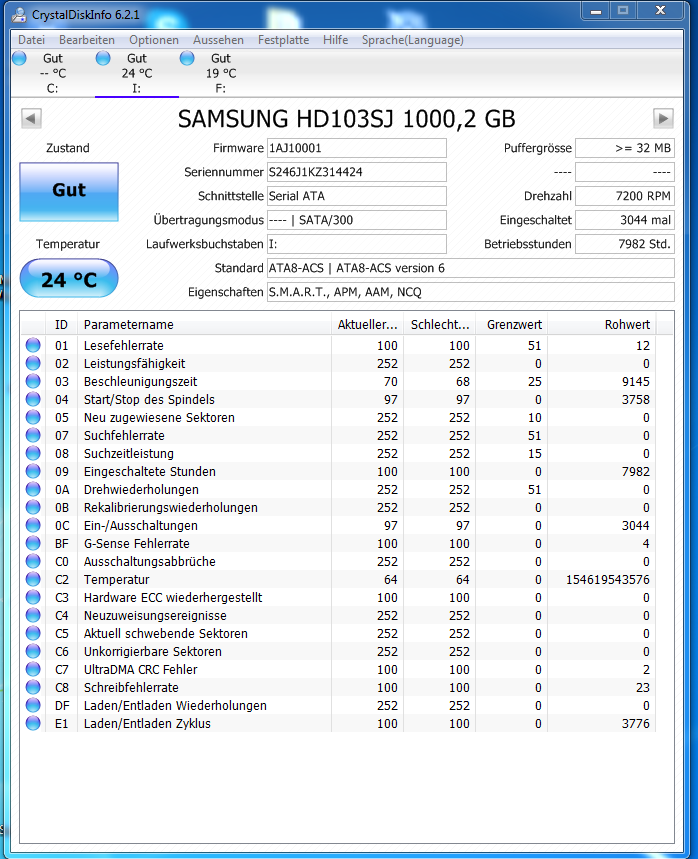Click status icon of UltraDMA CRC Fehler

click(33, 669)
